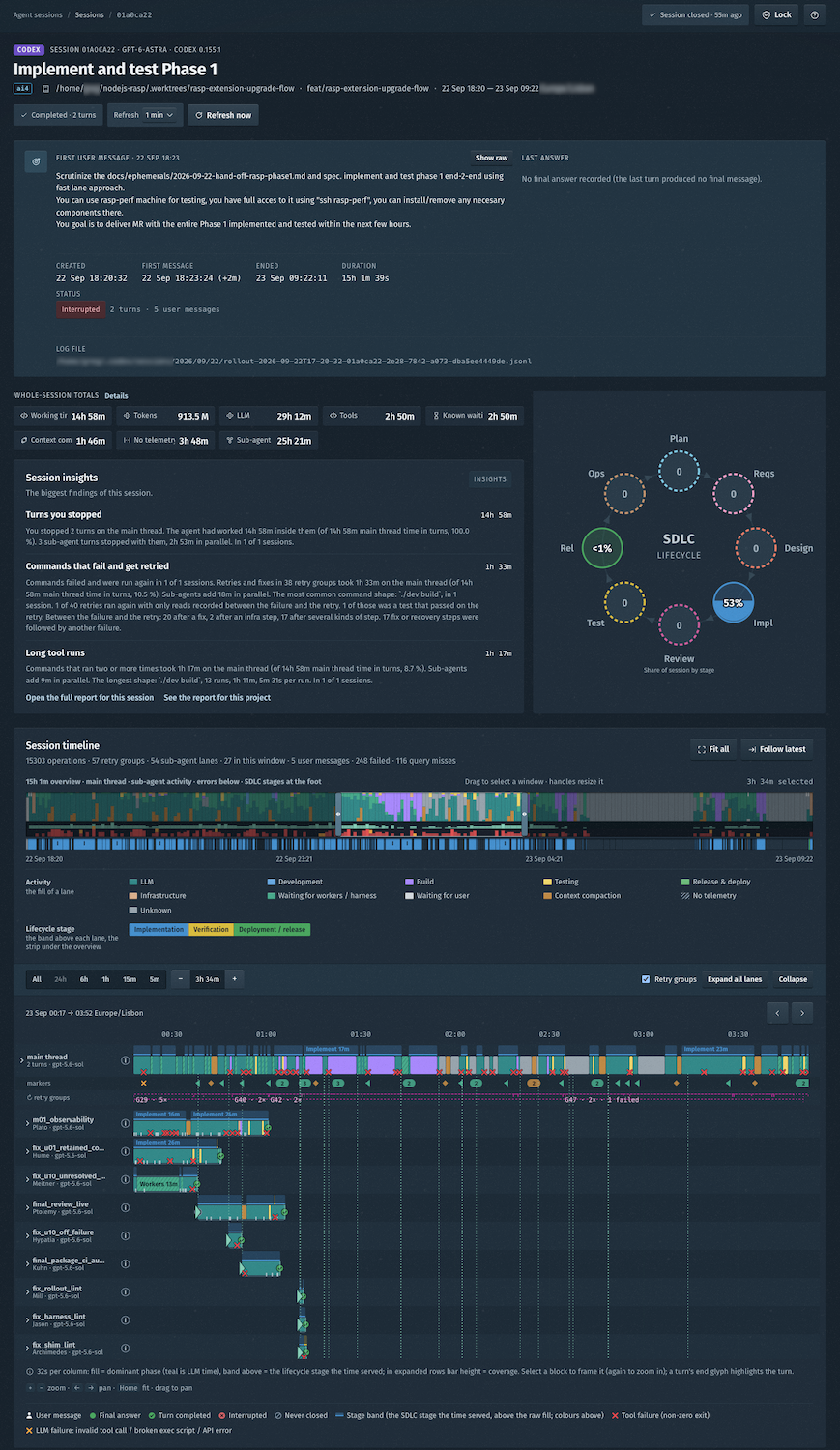Open info icon for main thread lane
This screenshot has width=840, height=1450.
click(x=125, y=1060)
